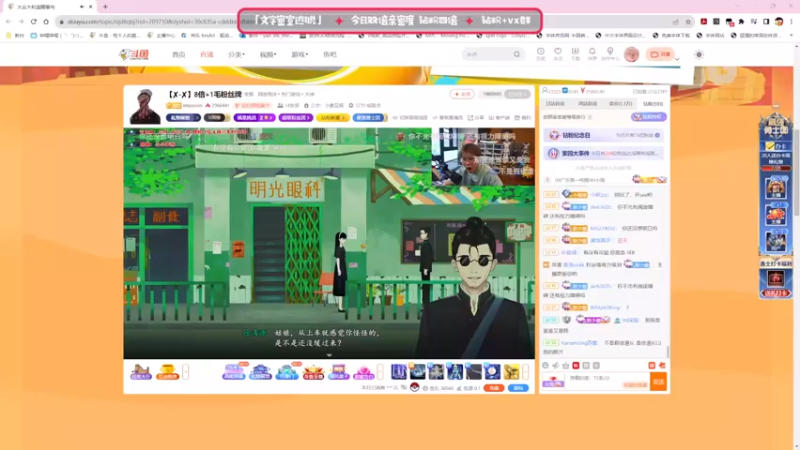
Task: Open the purple super fan group badge
Action: (296, 117)
